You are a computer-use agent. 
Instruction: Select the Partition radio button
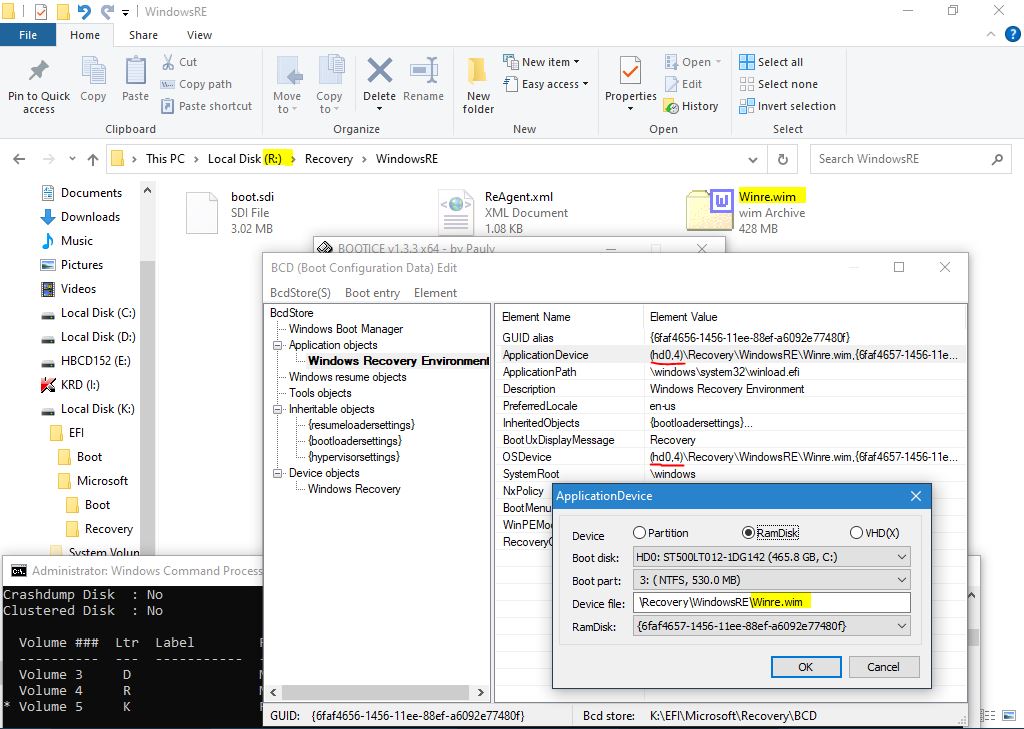coord(640,533)
